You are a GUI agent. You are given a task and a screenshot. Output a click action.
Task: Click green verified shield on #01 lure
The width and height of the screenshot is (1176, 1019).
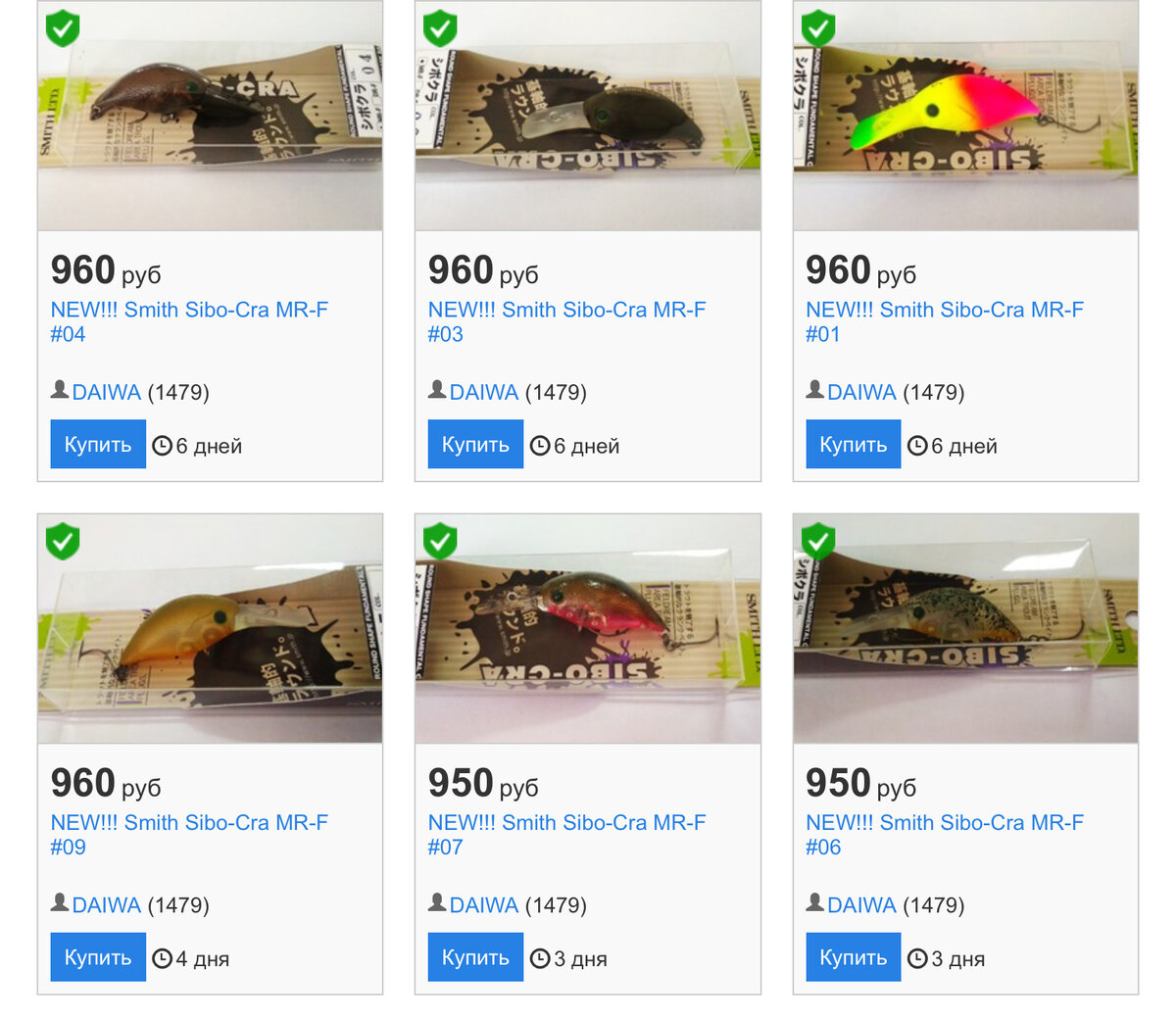[818, 27]
